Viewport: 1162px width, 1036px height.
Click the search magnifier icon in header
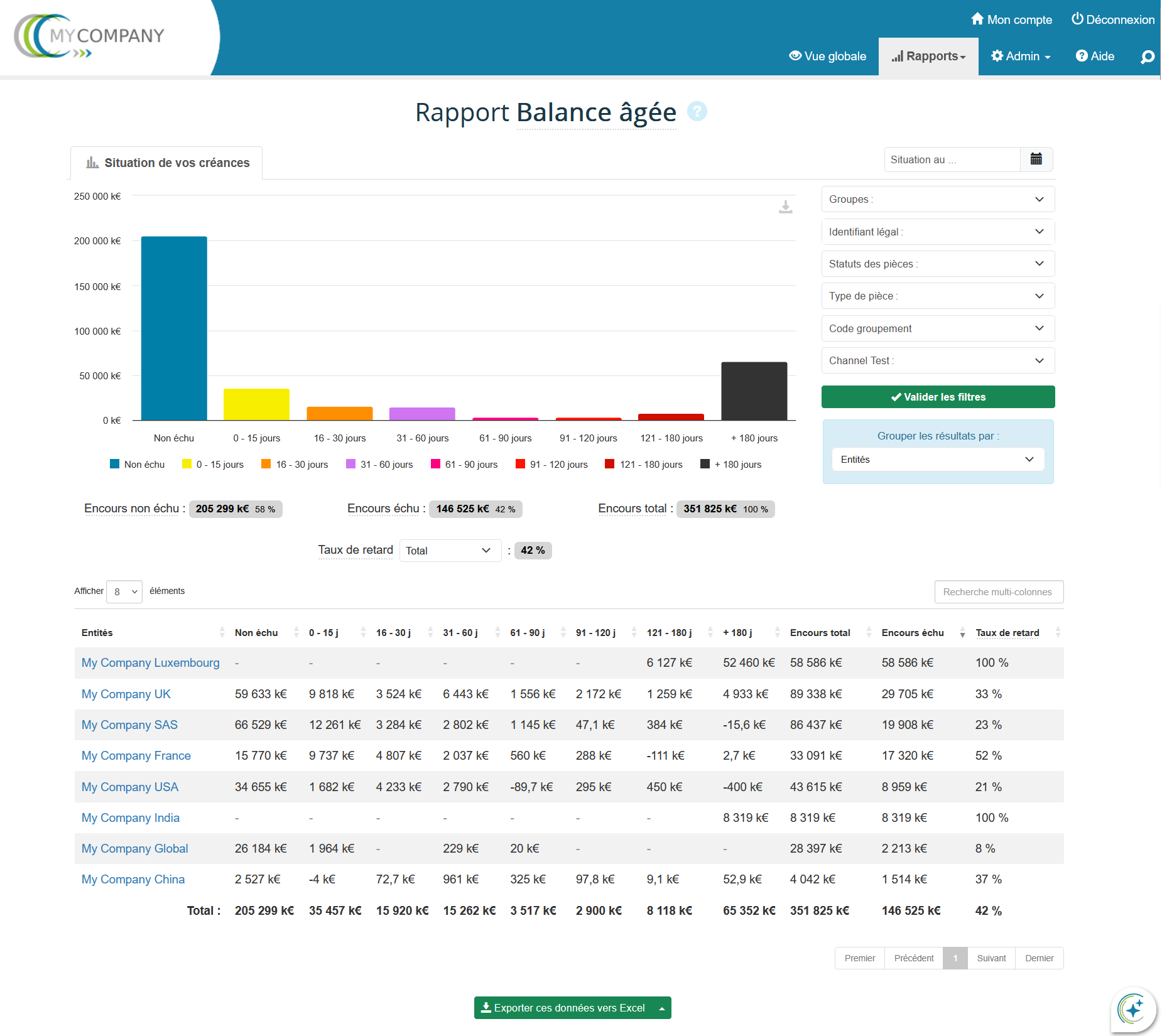click(x=1147, y=57)
